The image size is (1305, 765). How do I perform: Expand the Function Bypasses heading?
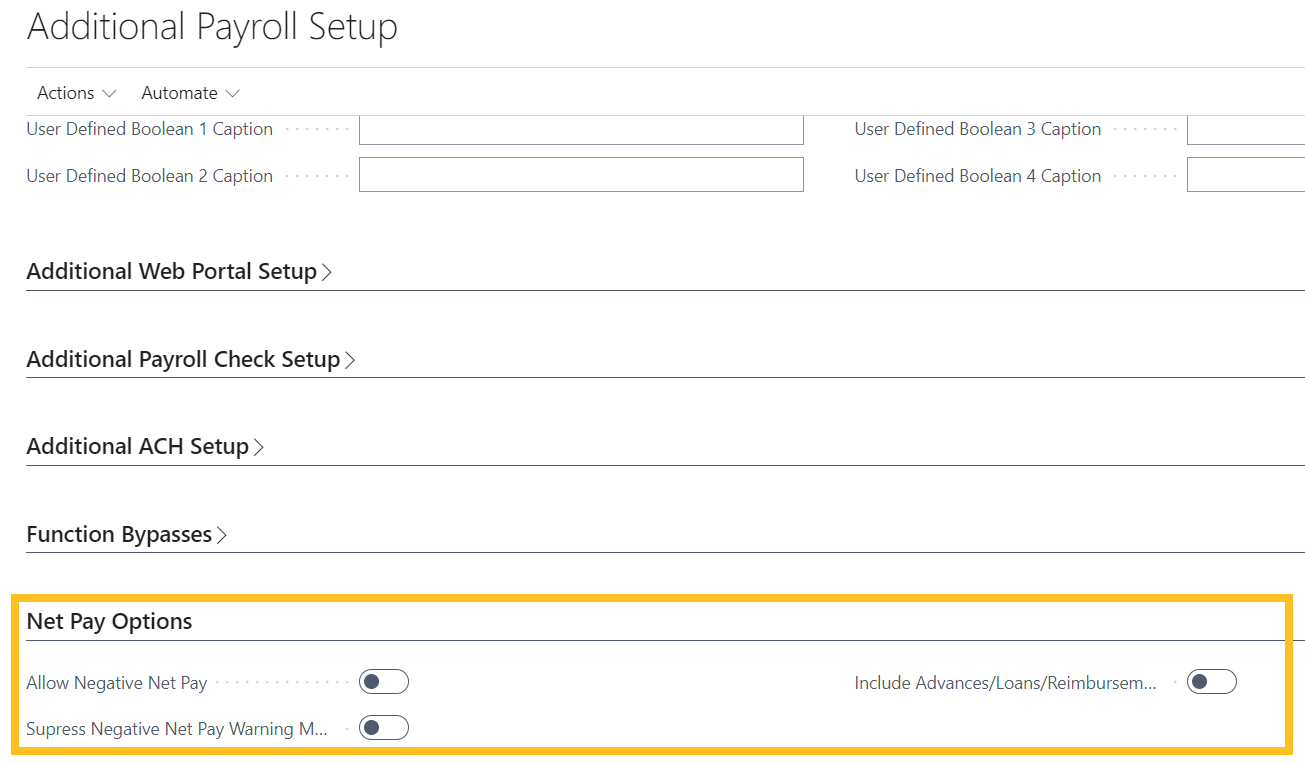point(119,534)
